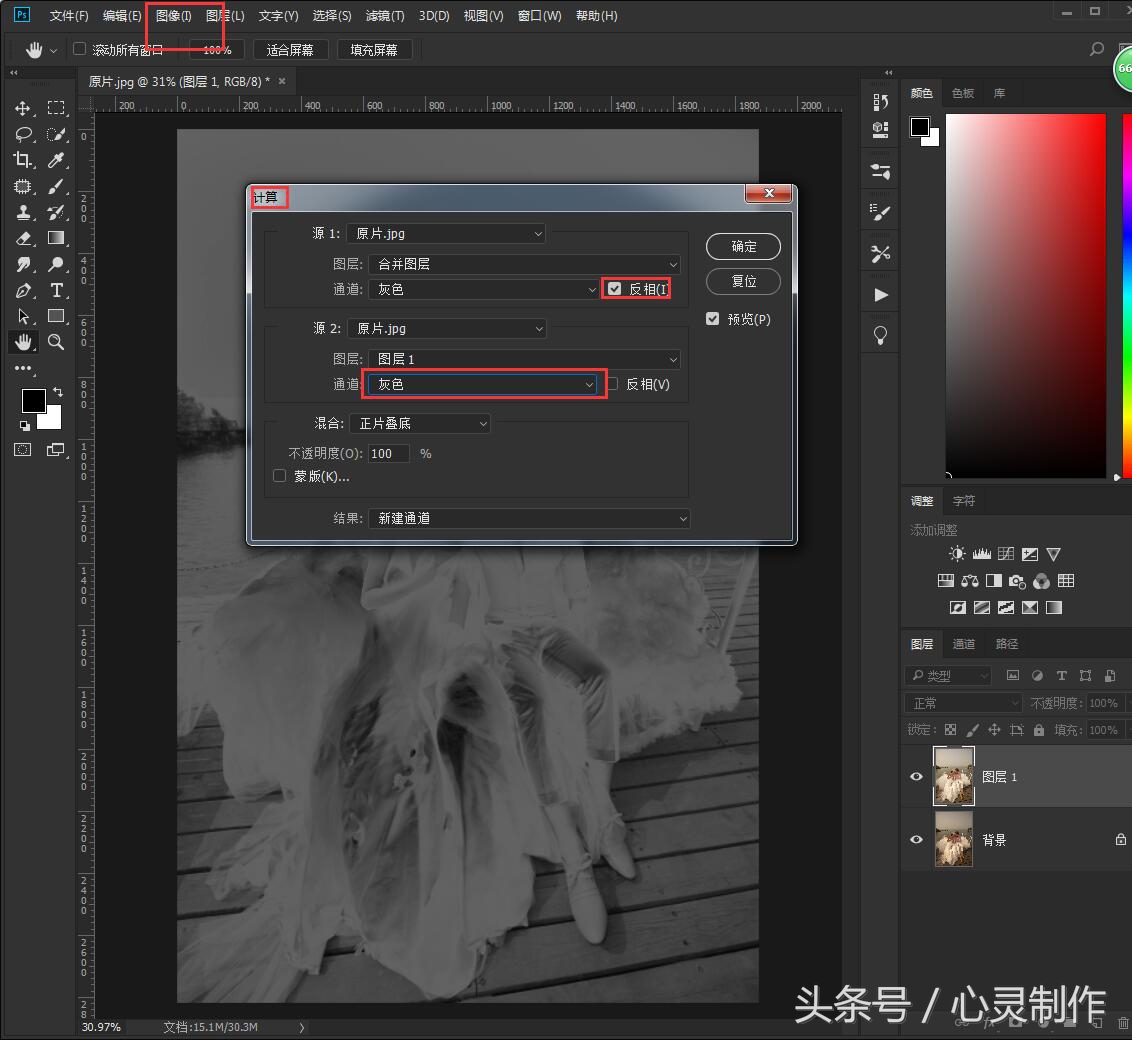
Task: Expand the 结果 dropdown showing 新建通道
Action: [528, 518]
